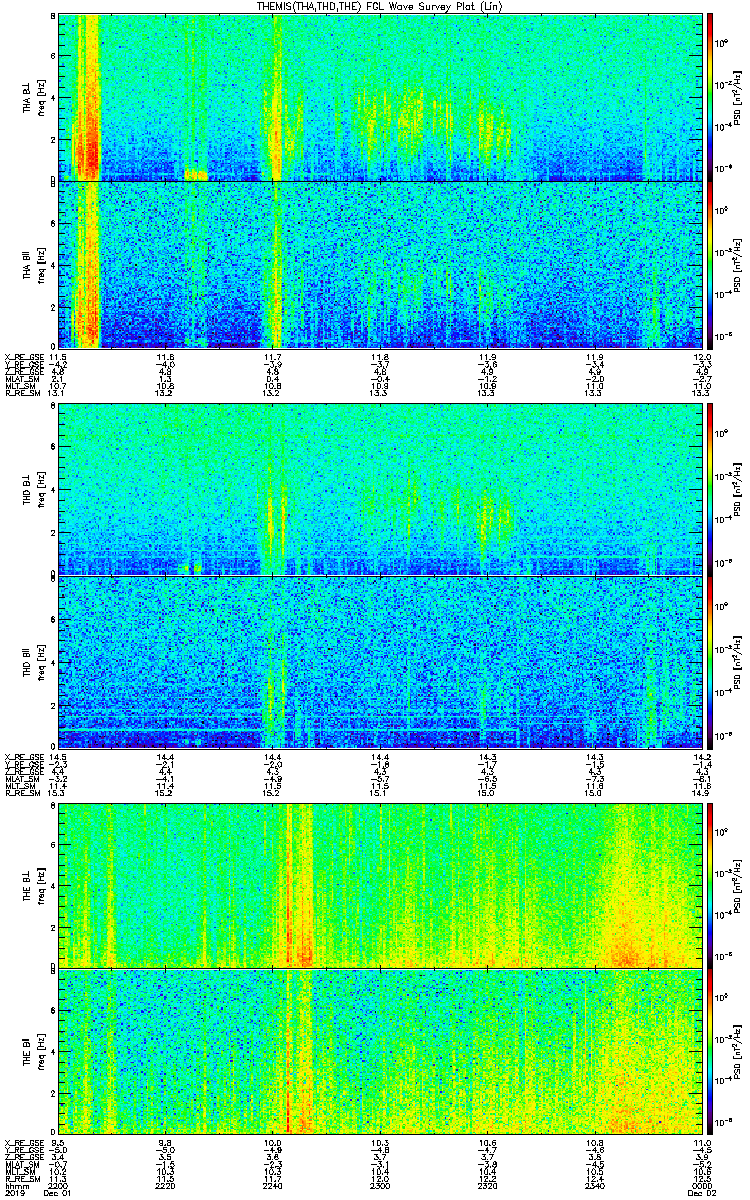750x1200 pixels.
Task: Click the THD B∥ PSD color bar
Action: [710, 661]
